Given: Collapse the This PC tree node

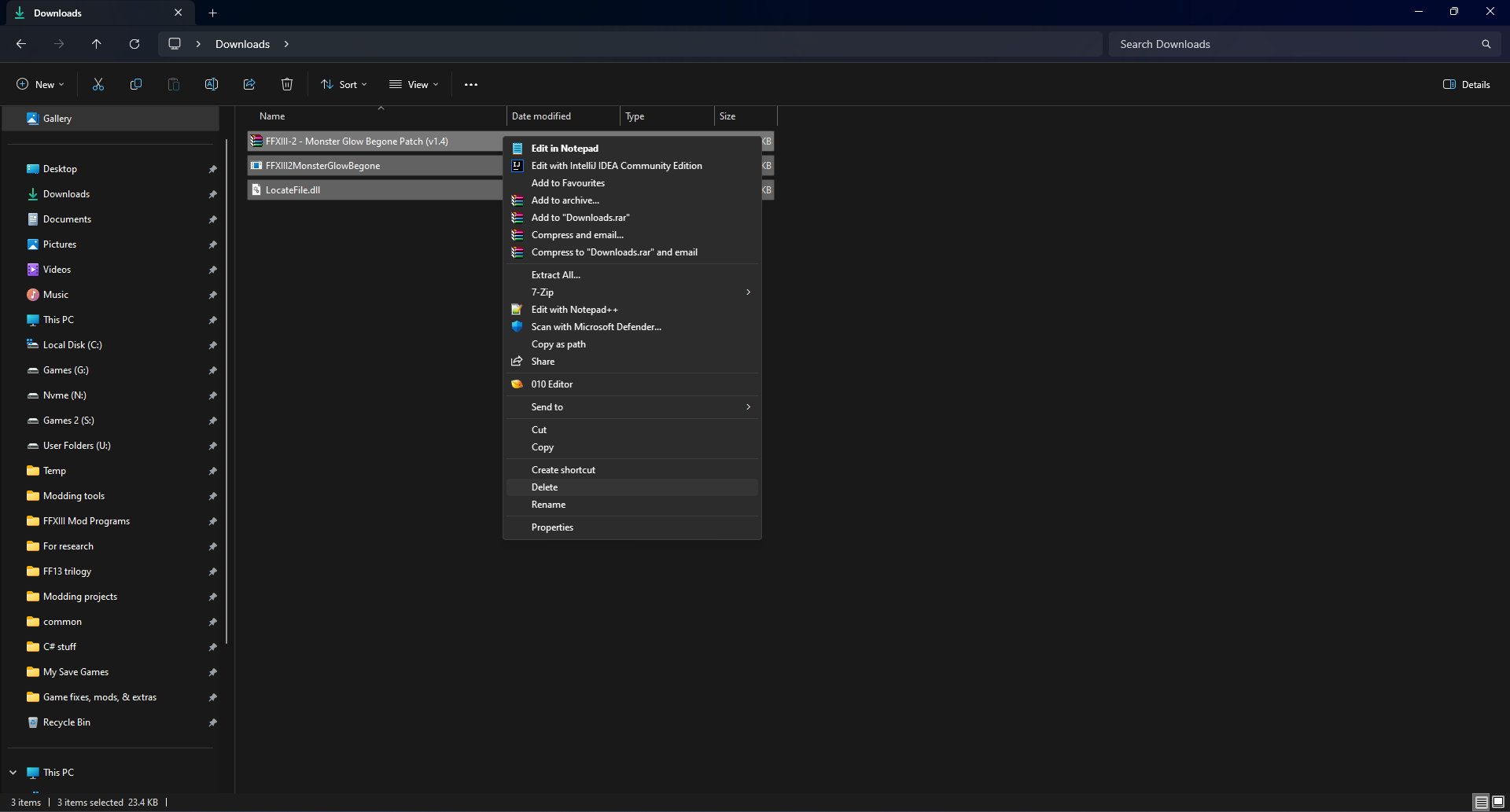Looking at the screenshot, I should (x=13, y=773).
